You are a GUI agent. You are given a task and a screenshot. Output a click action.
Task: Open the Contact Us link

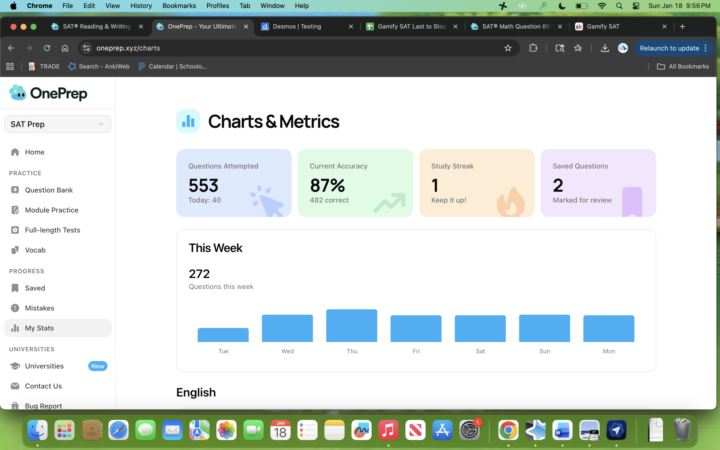pos(43,386)
